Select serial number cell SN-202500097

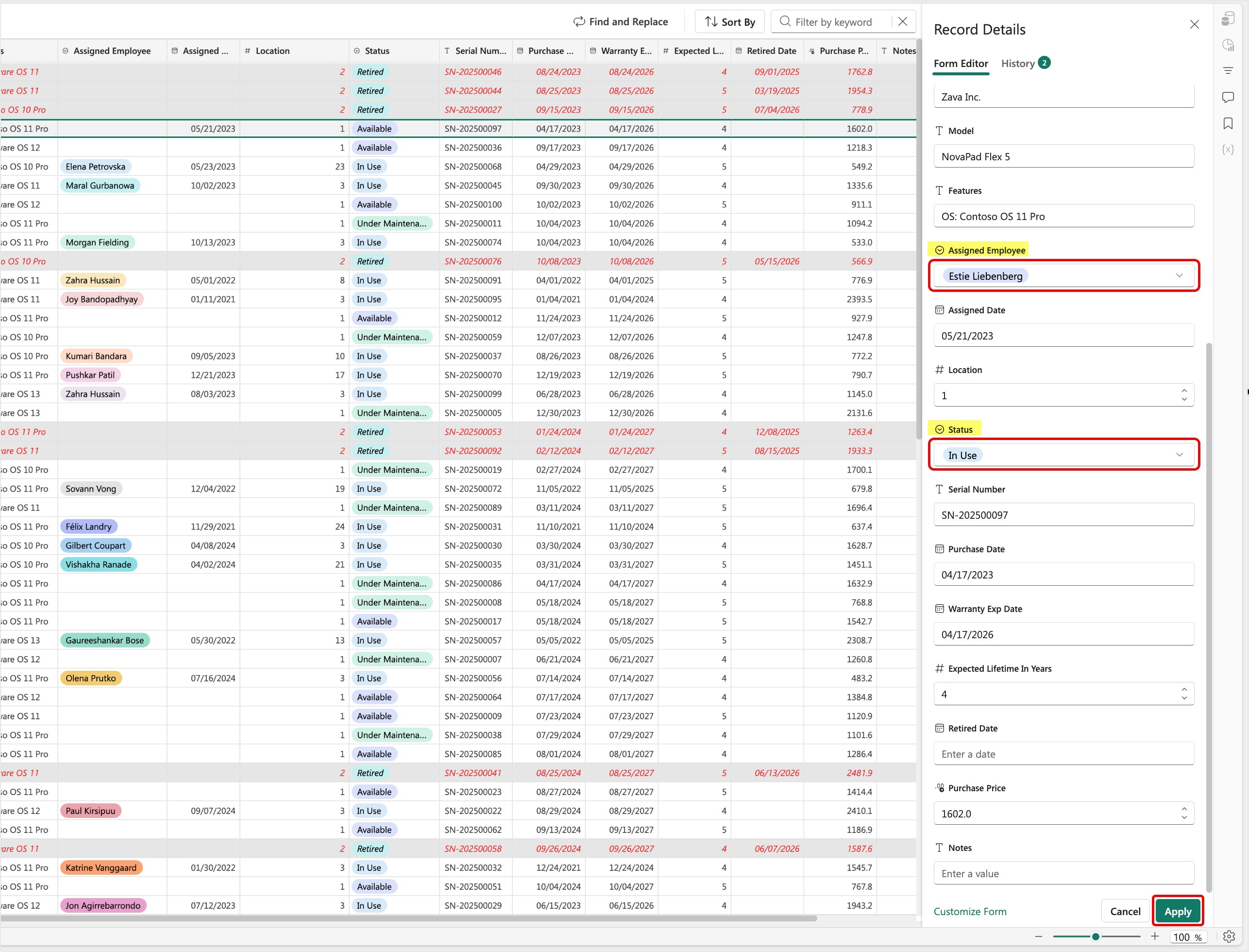475,129
